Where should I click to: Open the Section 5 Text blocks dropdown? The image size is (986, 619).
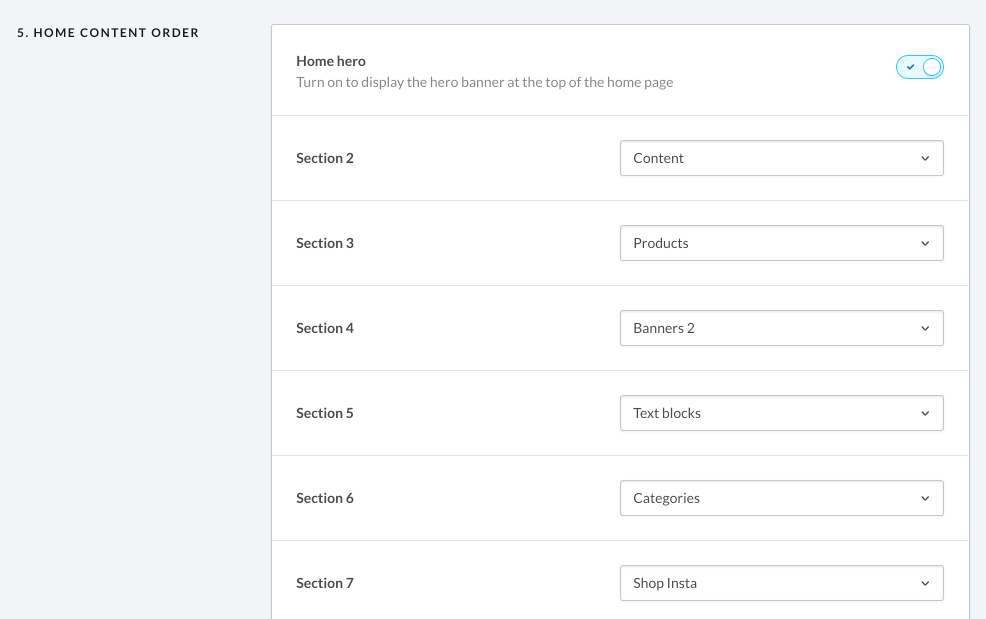[781, 413]
